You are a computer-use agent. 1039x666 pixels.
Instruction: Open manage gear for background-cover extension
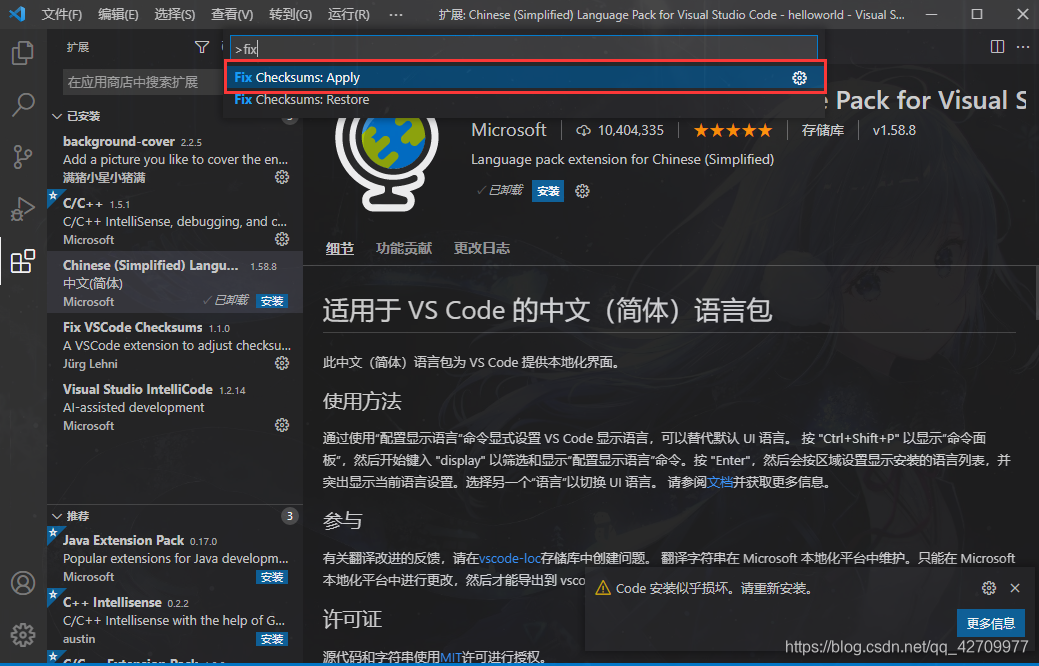[282, 177]
